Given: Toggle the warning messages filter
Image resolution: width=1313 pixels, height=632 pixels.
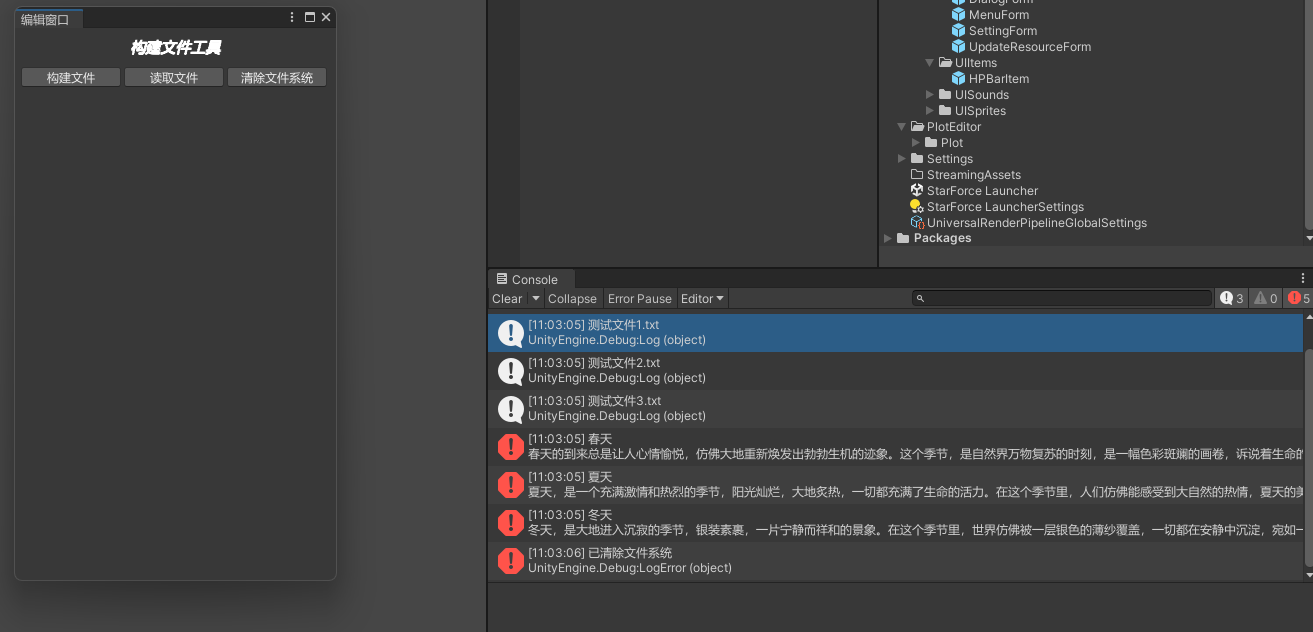Looking at the screenshot, I should coord(1265,297).
